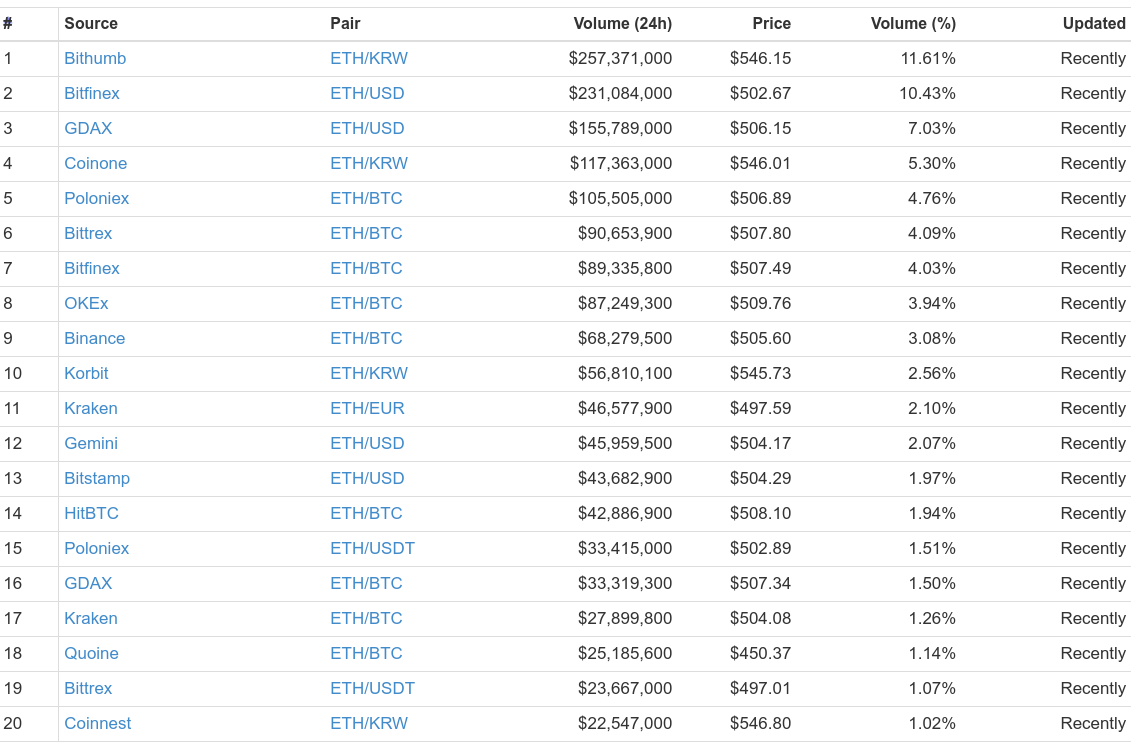The height and width of the screenshot is (742, 1147).
Task: Open Bittrex source in row 19
Action: pos(88,689)
